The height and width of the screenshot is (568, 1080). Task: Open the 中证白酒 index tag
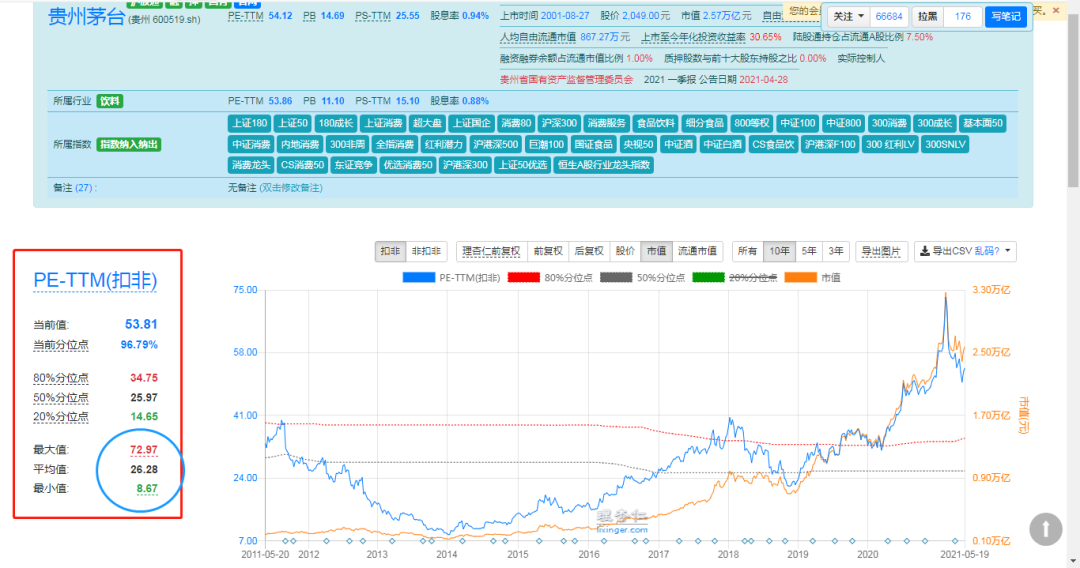point(722,145)
